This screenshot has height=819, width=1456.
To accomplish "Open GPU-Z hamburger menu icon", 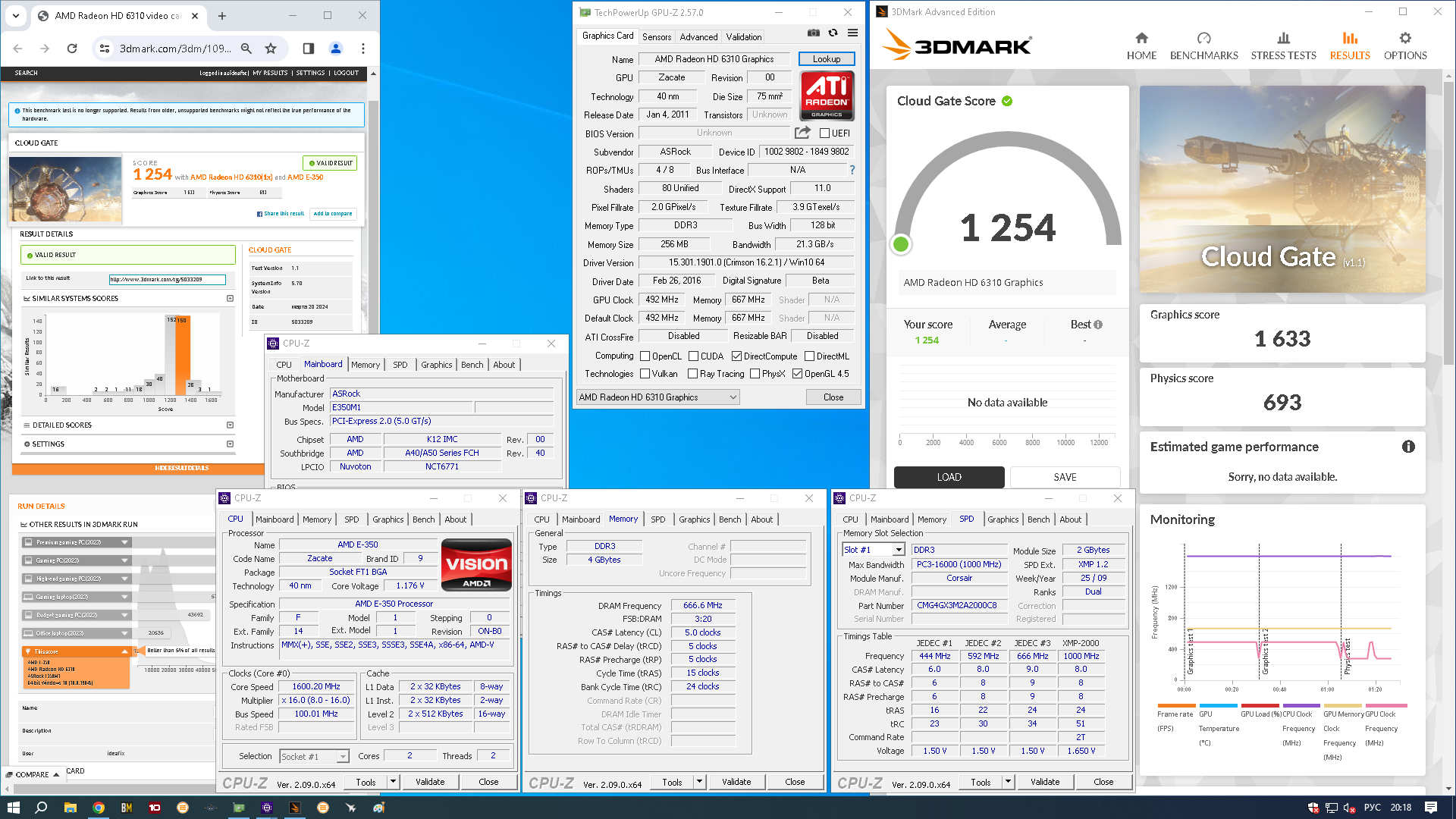I will (x=852, y=33).
